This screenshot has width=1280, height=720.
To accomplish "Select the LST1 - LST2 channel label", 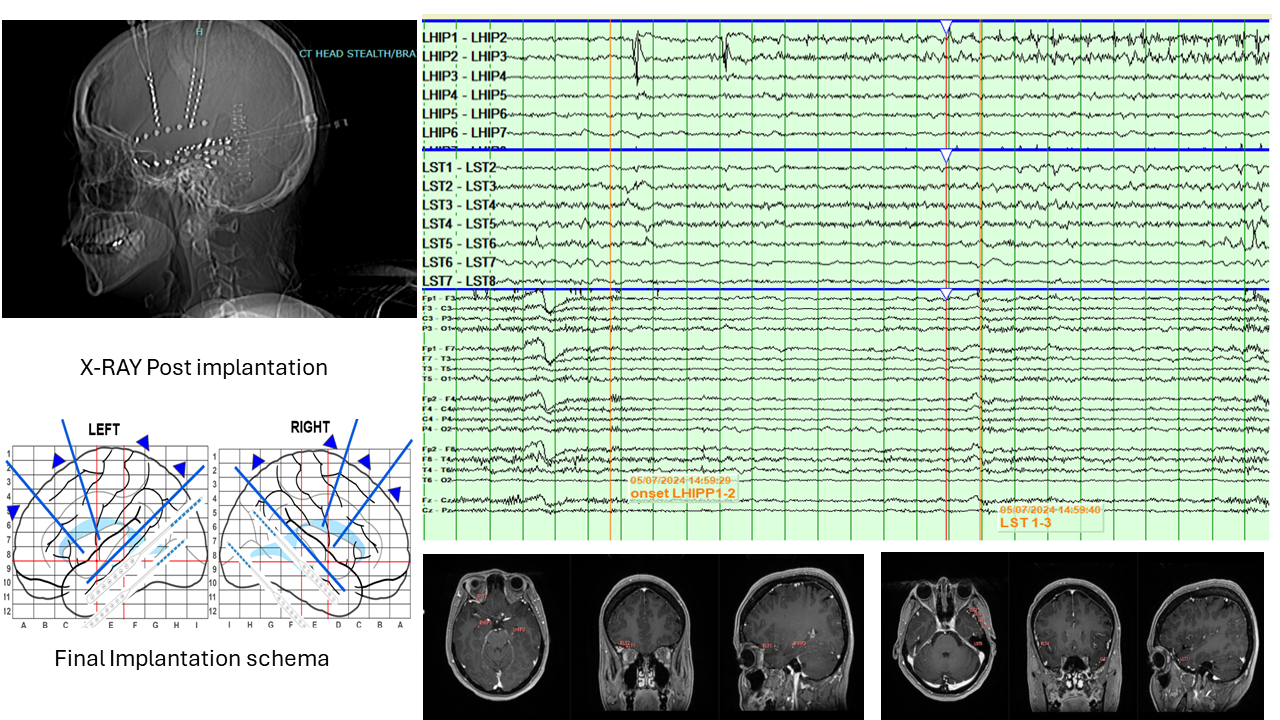I will coord(459,167).
